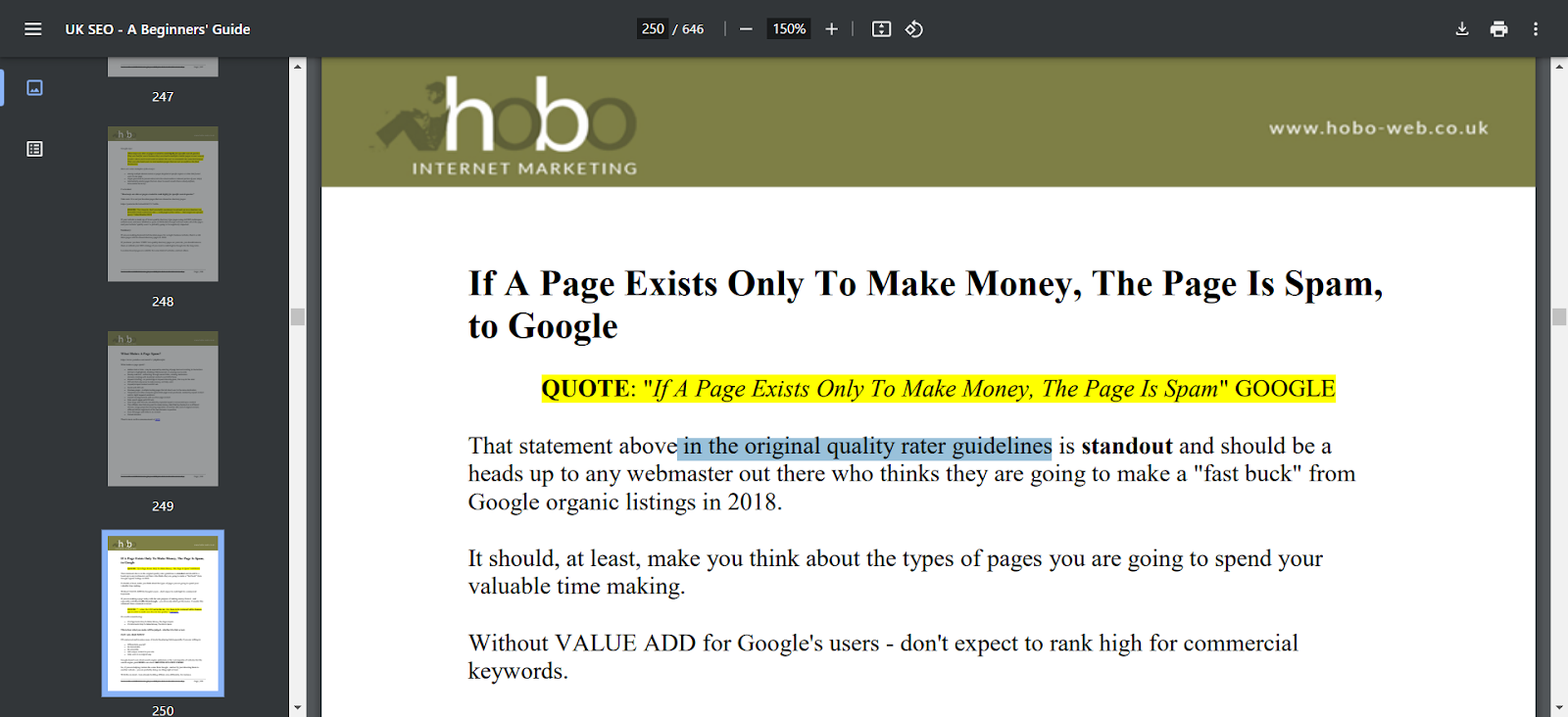Rotate the document counterclockwise
The height and width of the screenshot is (717, 1568).
coord(914,29)
